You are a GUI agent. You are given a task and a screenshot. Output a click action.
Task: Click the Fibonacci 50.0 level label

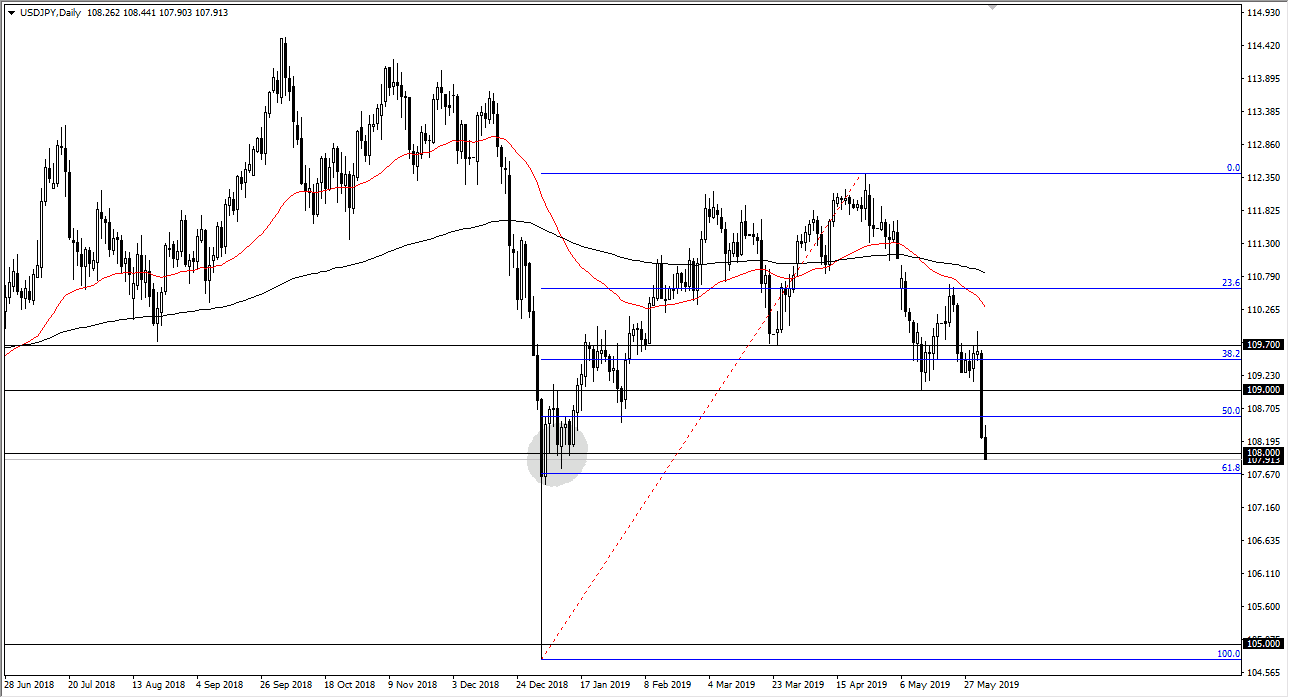pyautogui.click(x=1231, y=411)
